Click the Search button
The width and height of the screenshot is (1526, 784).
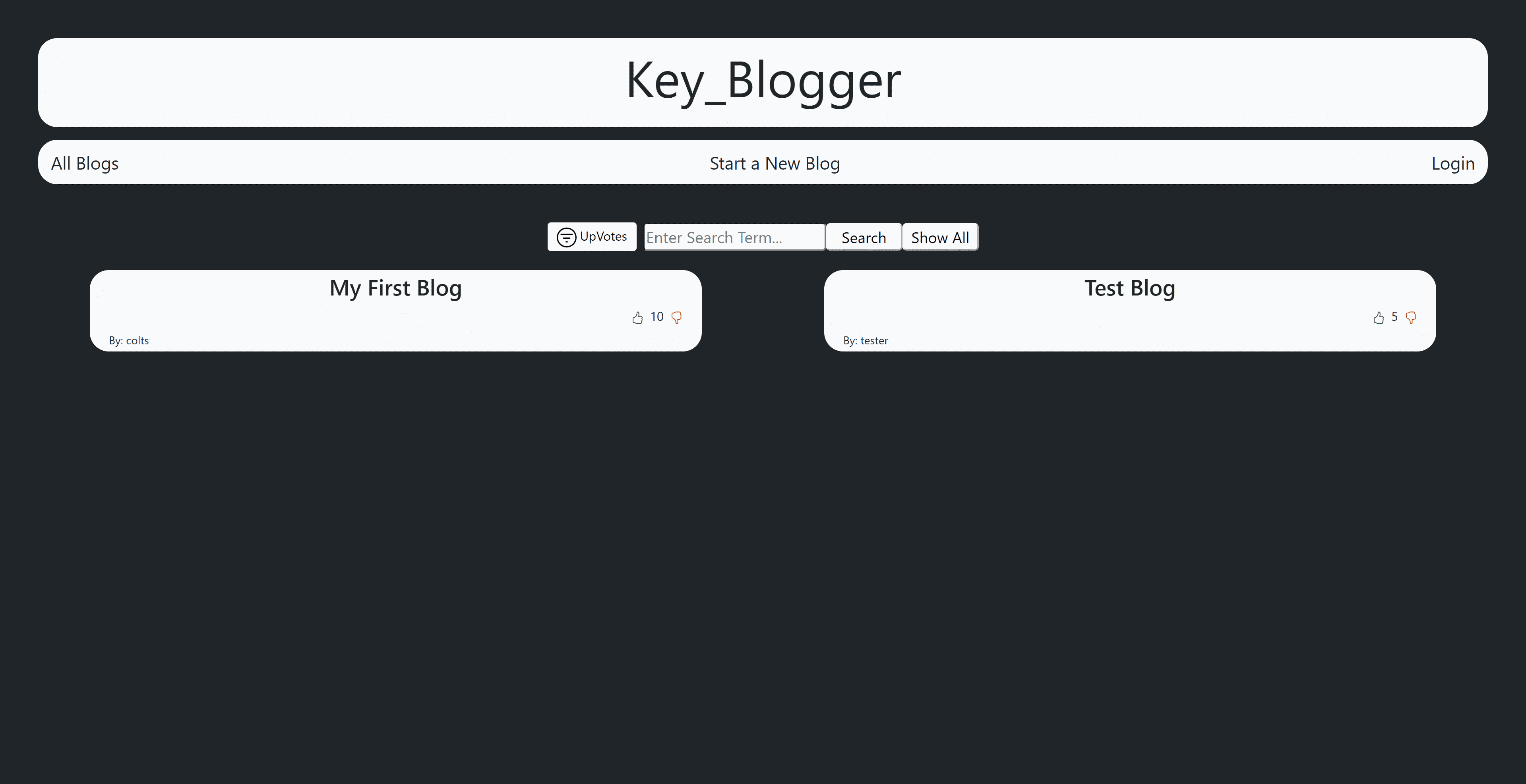[x=863, y=237]
